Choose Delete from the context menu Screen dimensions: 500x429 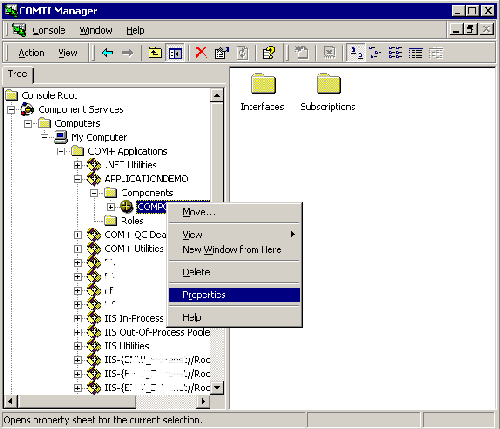click(x=234, y=272)
